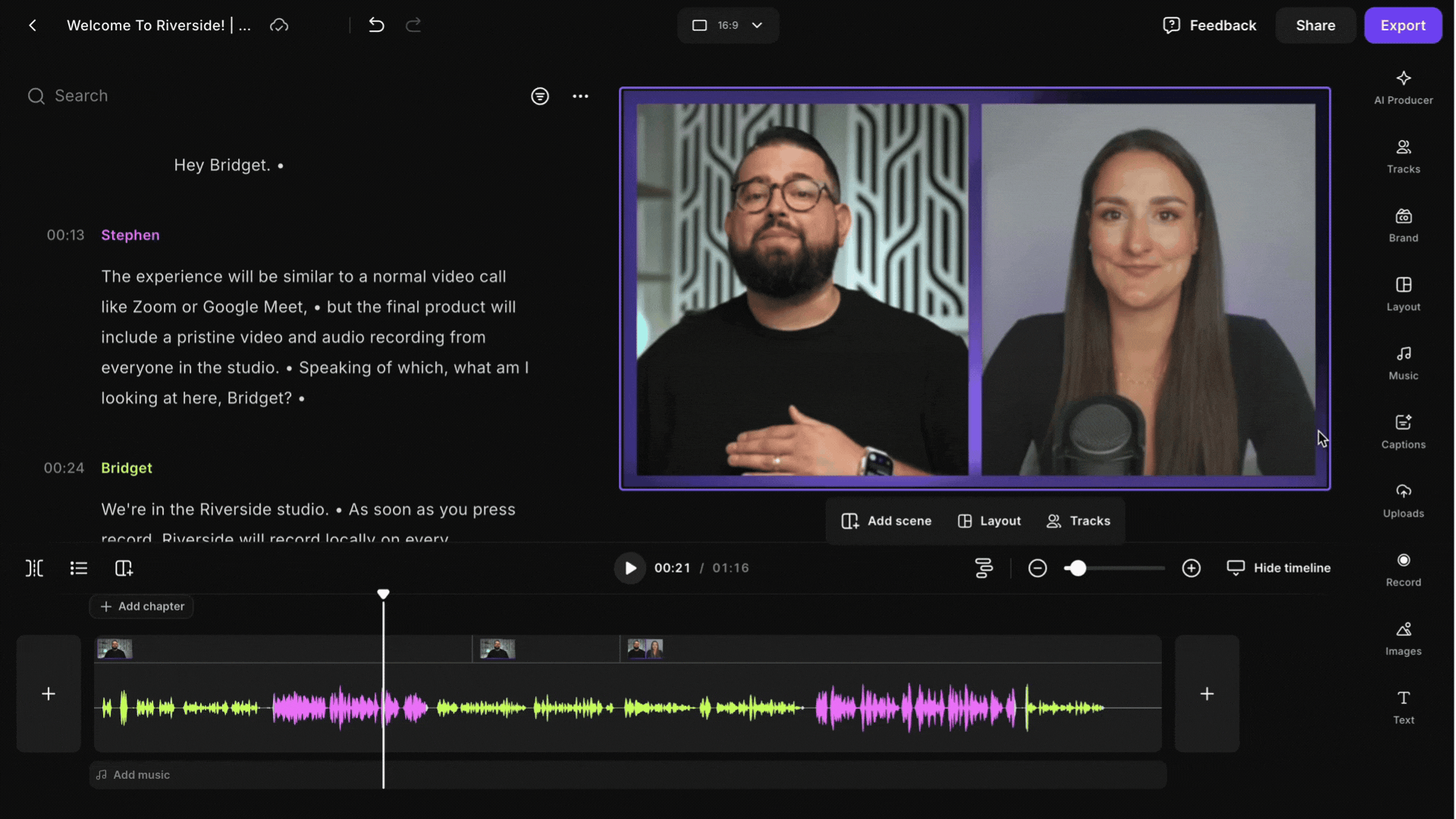The width and height of the screenshot is (1456, 819).
Task: Play the video from 00:21
Action: [x=629, y=568]
